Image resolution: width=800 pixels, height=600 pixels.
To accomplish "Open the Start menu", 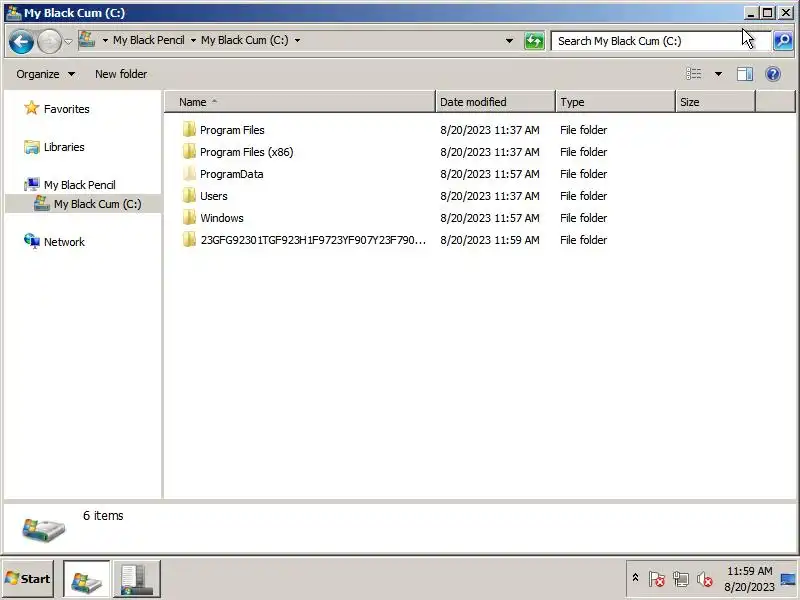I will tap(28, 579).
